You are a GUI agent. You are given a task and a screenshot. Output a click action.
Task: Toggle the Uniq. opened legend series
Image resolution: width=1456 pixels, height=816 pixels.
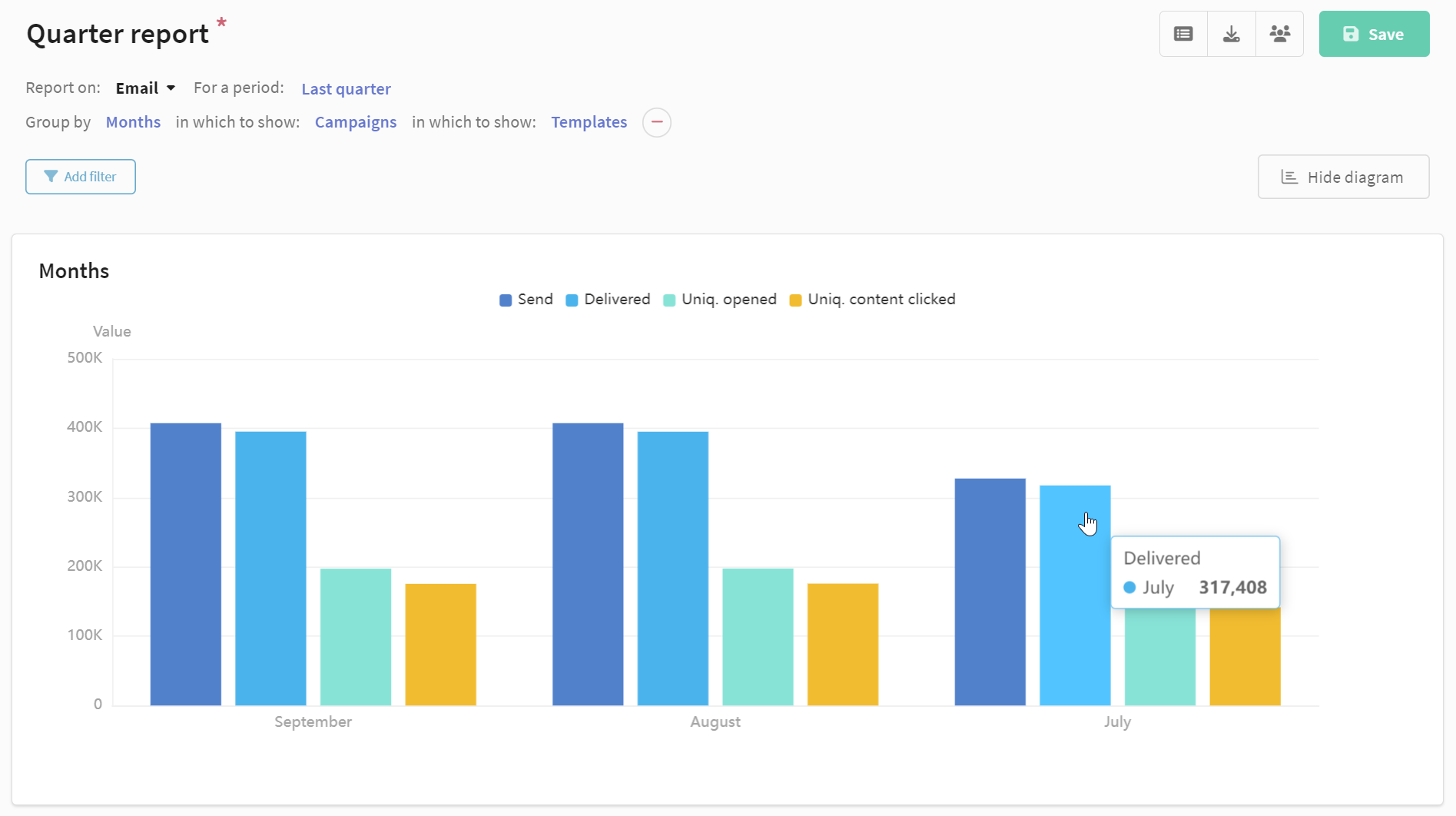tap(720, 300)
